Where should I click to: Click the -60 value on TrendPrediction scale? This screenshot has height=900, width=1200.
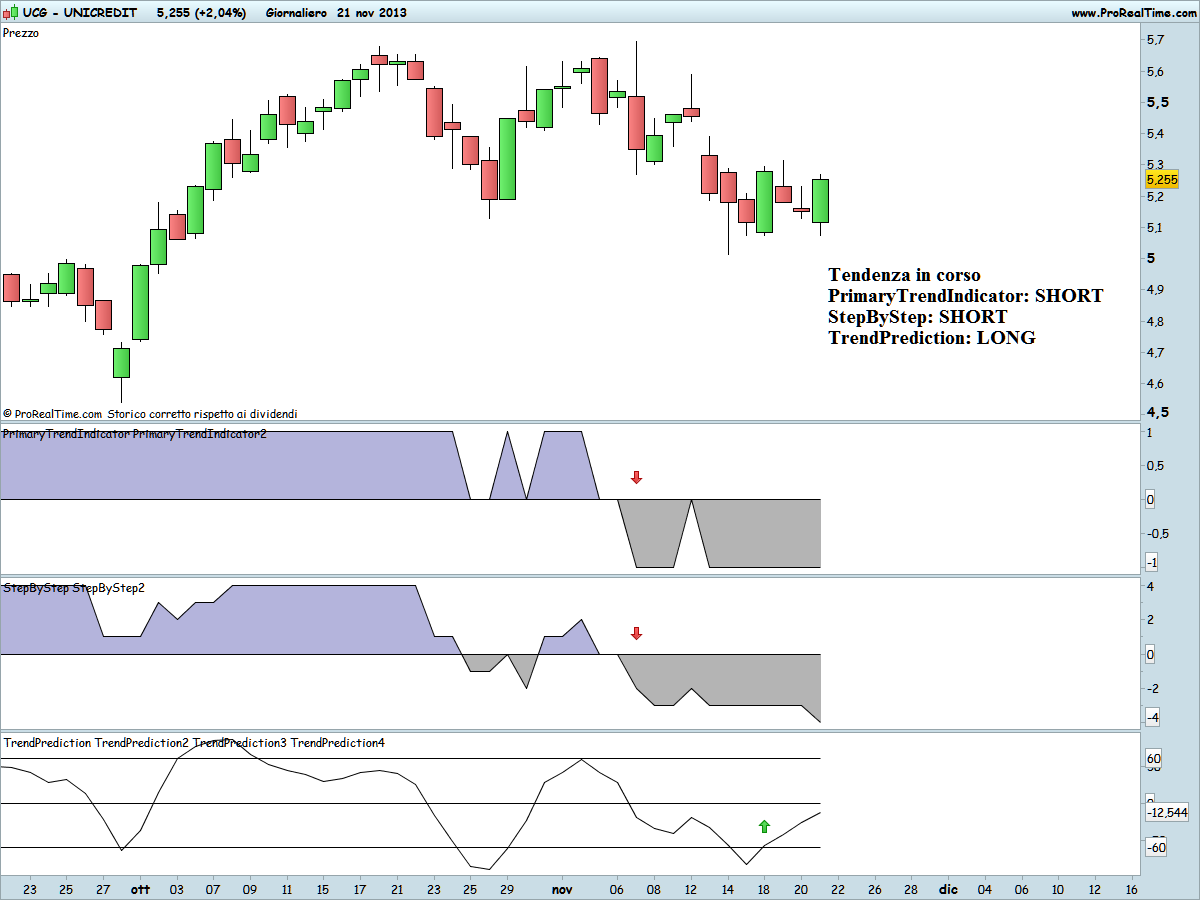click(x=1156, y=848)
